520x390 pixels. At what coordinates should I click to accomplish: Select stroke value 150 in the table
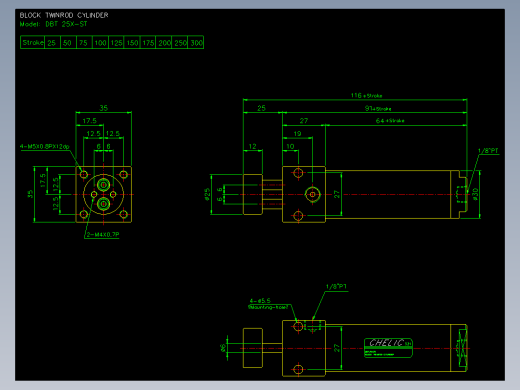(x=132, y=43)
